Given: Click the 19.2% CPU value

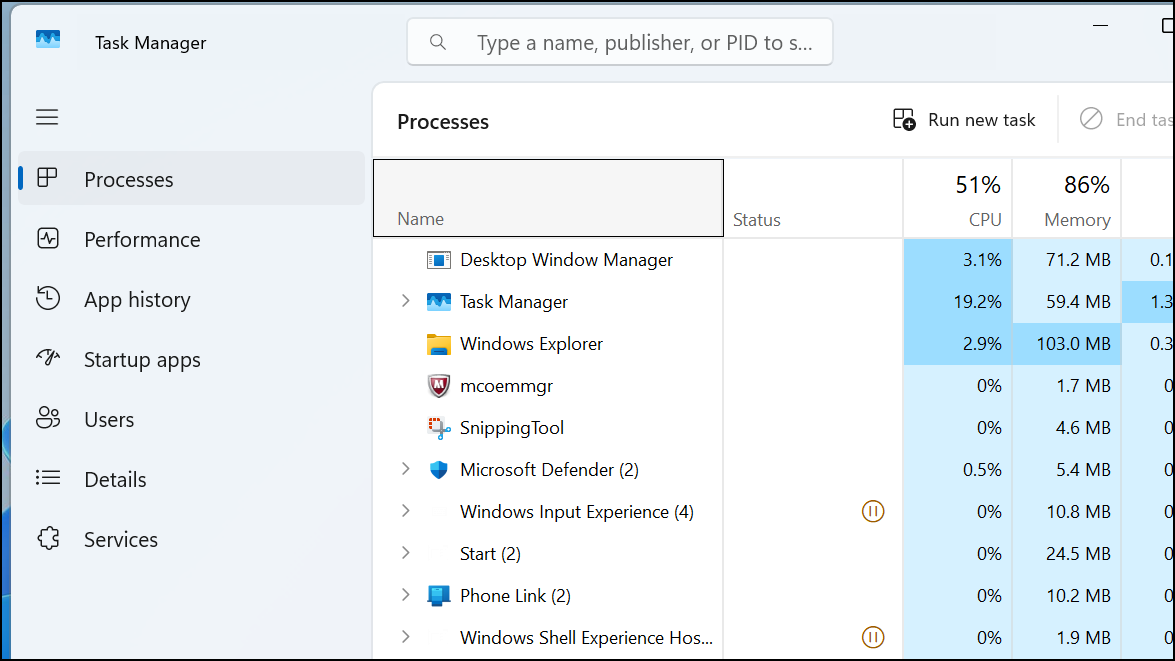Looking at the screenshot, I should pyautogui.click(x=977, y=302).
